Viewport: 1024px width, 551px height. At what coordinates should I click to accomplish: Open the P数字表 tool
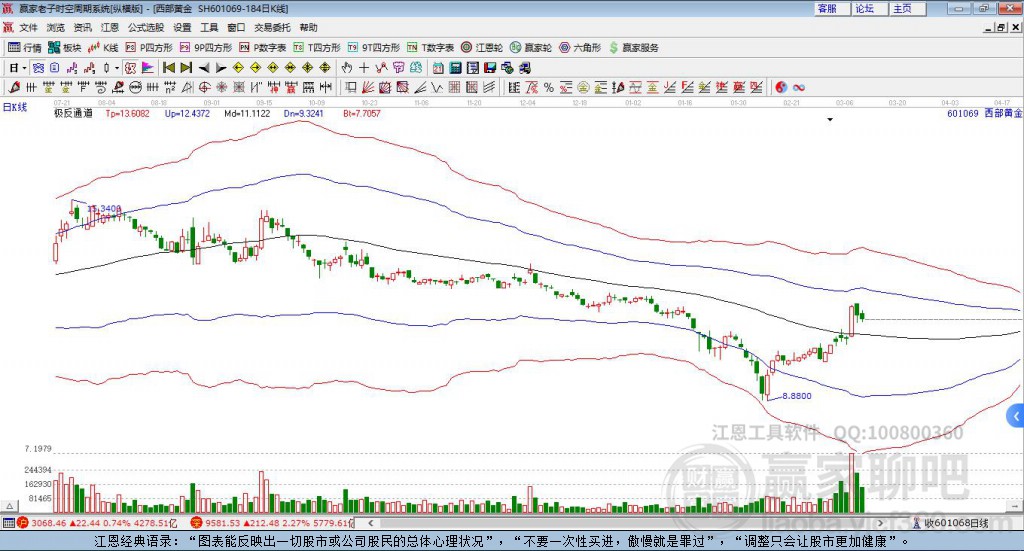tap(263, 48)
